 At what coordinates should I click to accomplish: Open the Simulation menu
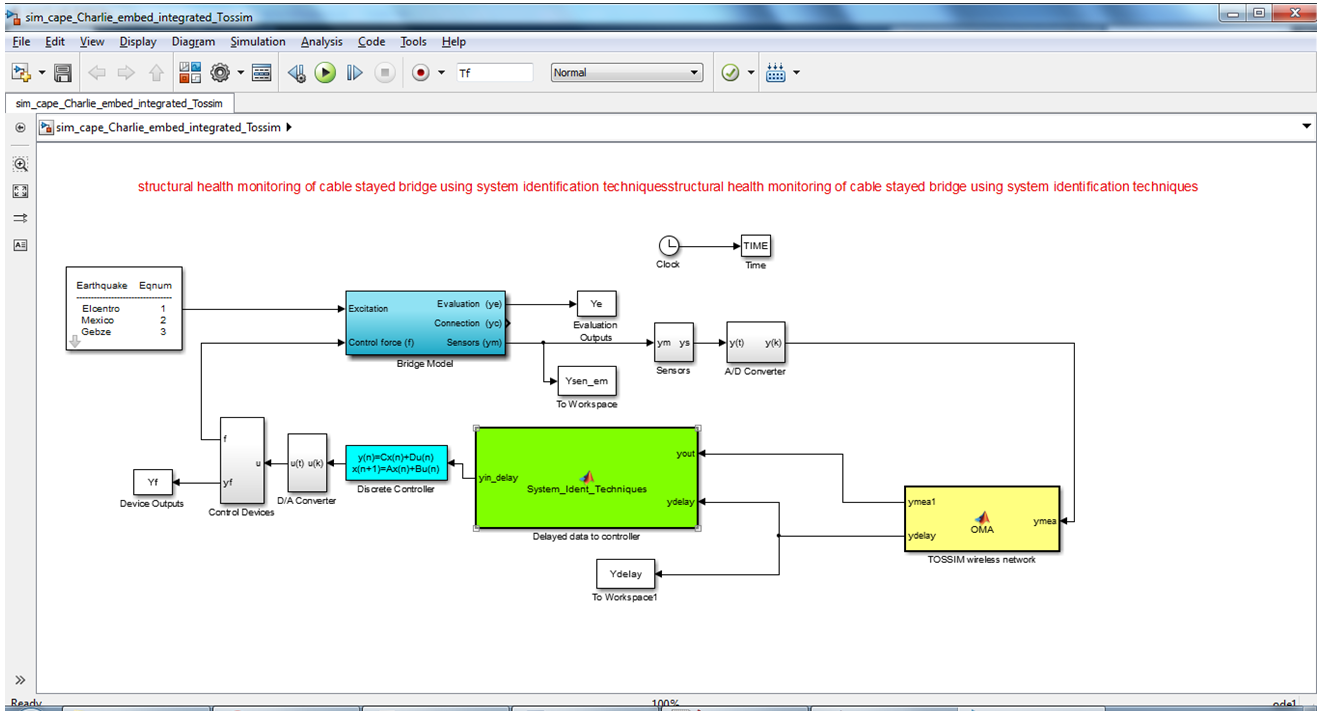tap(258, 42)
